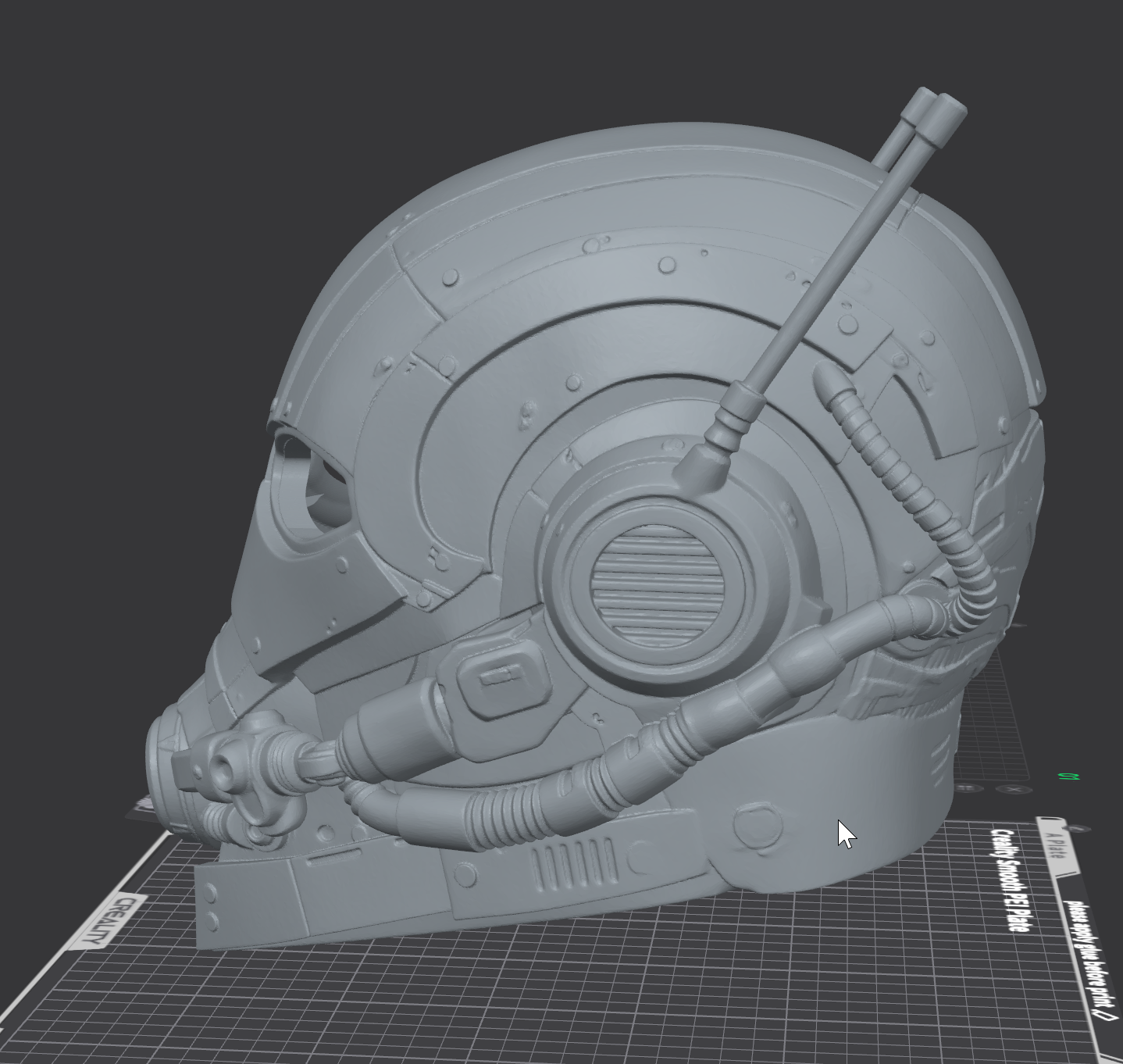Click the plate X remove icon
The height and width of the screenshot is (1064, 1123).
click(x=1014, y=789)
